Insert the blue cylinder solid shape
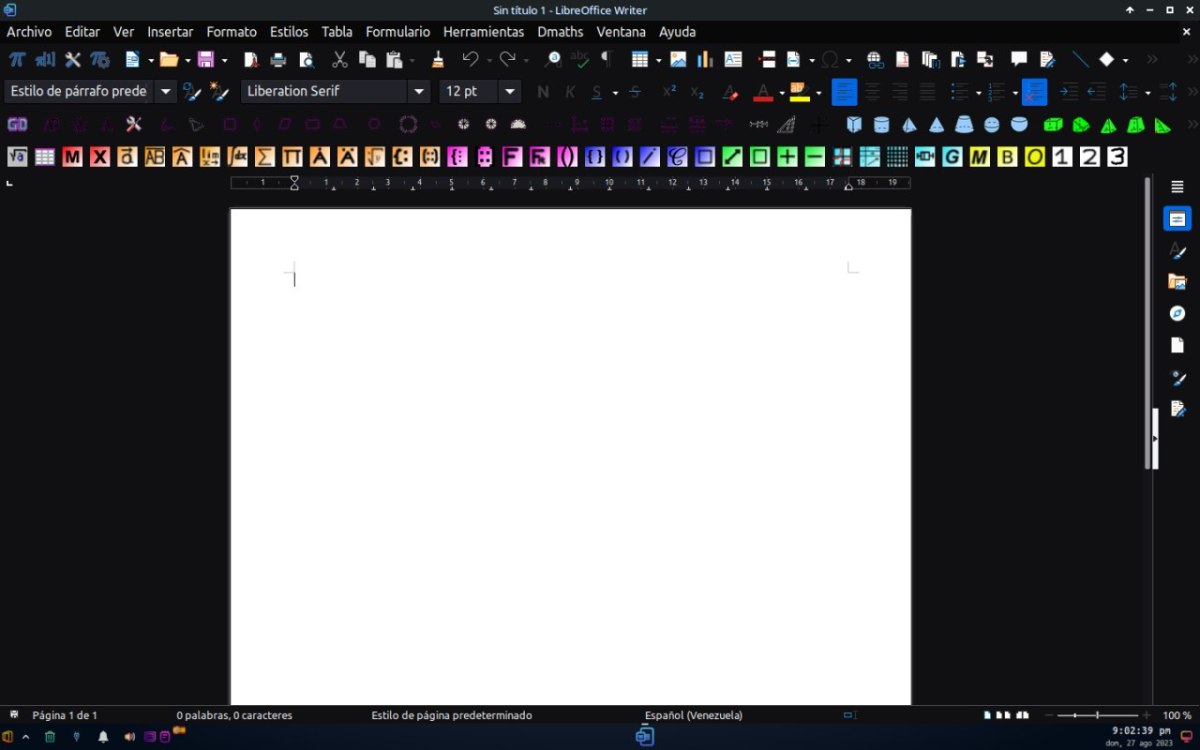The width and height of the screenshot is (1200, 750). 881,125
